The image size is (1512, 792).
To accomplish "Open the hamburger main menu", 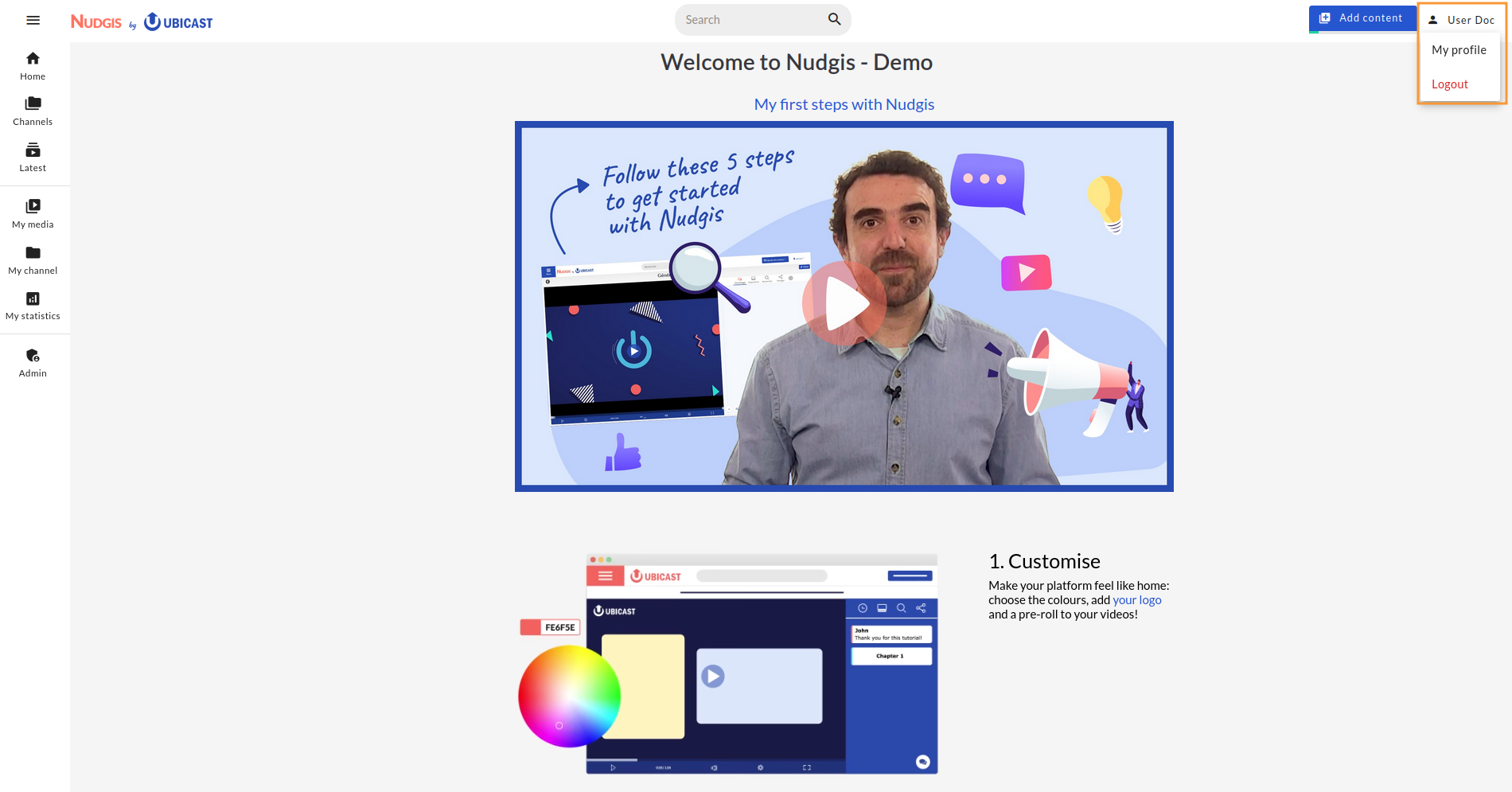I will pyautogui.click(x=33, y=20).
